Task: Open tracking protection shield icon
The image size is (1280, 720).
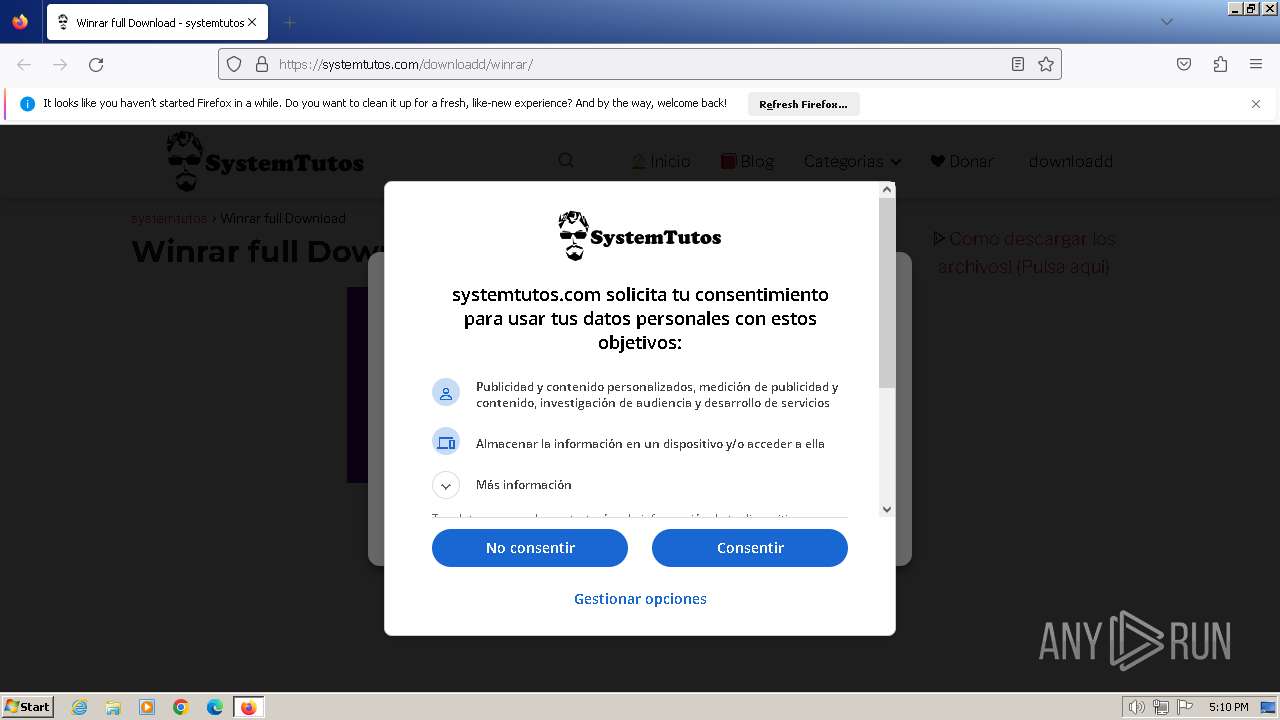Action: point(234,64)
